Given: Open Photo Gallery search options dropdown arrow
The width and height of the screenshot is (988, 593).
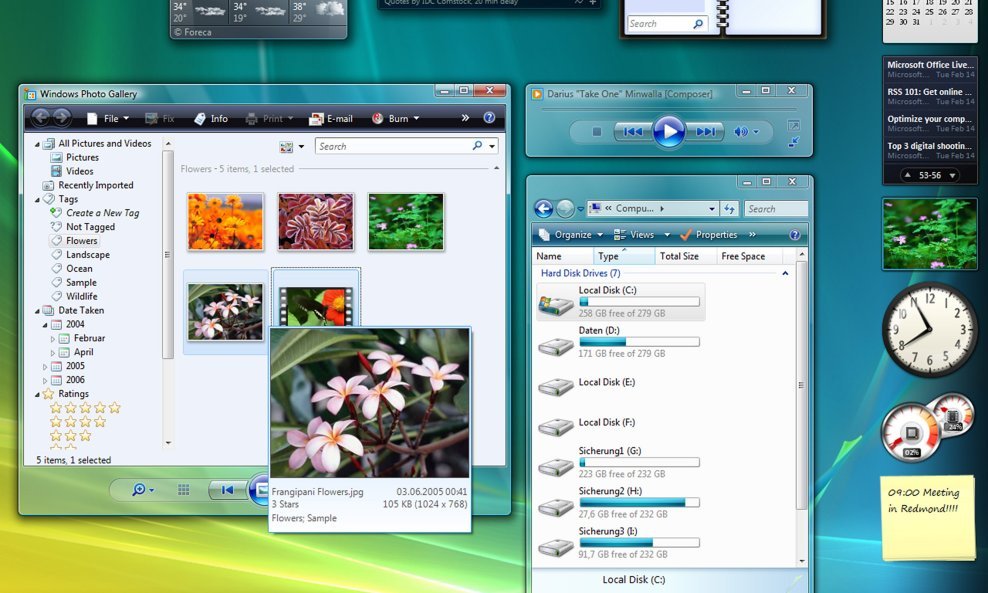Looking at the screenshot, I should (x=492, y=146).
